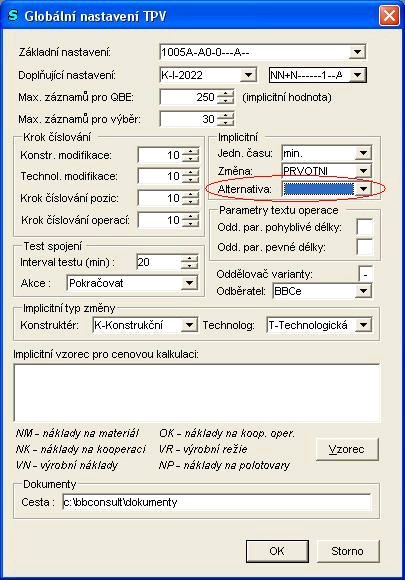405x580 pixels.
Task: Open the Akce Pokračovat dropdown
Action: click(189, 283)
